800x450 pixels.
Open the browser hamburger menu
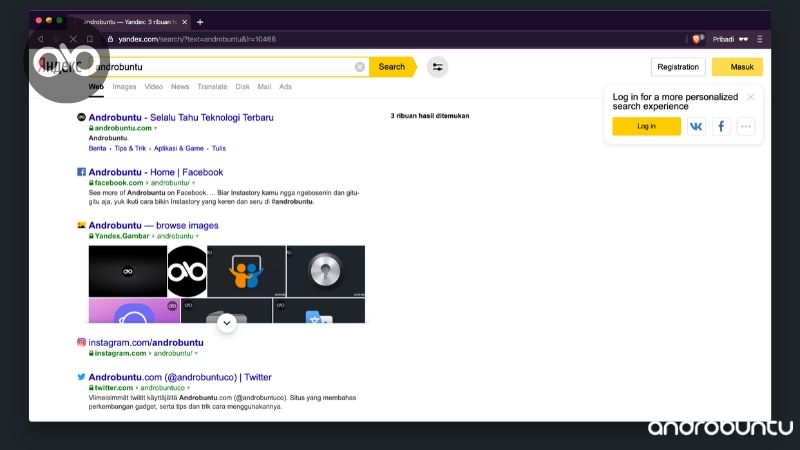[x=760, y=39]
